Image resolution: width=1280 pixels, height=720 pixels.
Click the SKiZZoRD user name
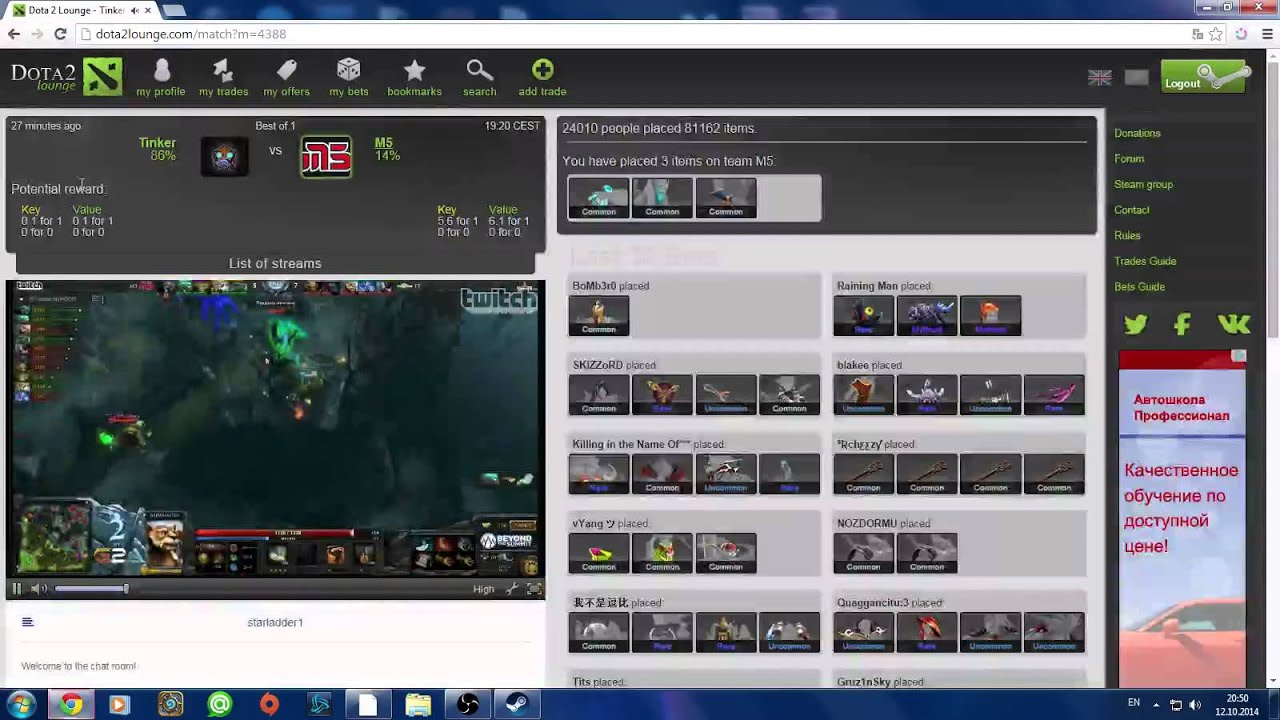(x=598, y=365)
